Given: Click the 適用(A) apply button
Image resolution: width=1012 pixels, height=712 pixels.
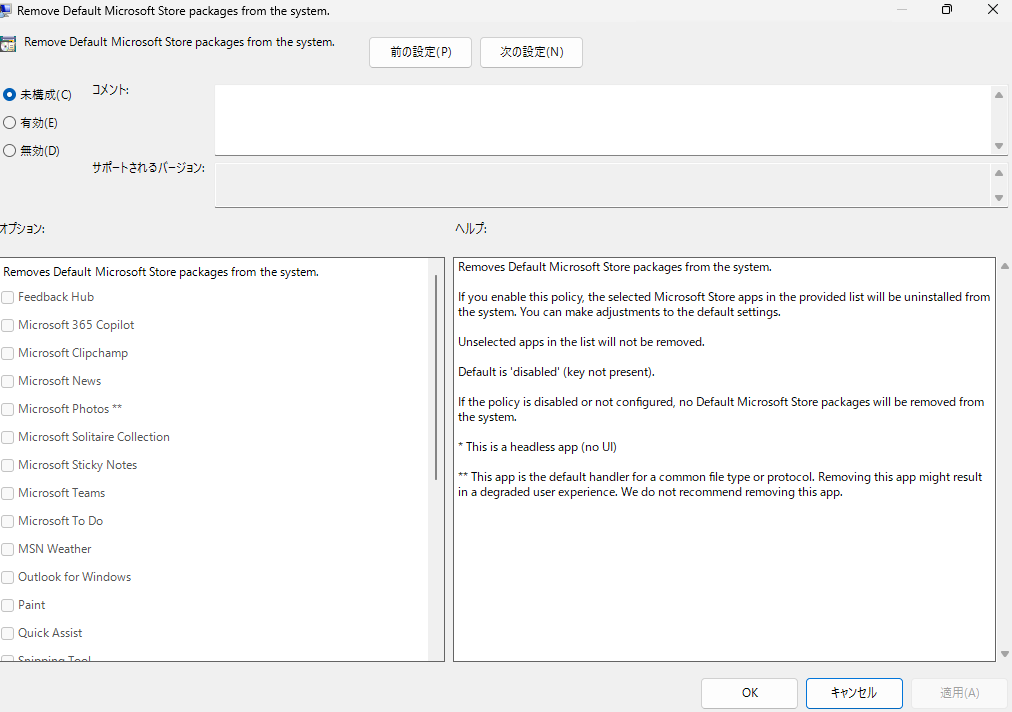Looking at the screenshot, I should tap(959, 693).
